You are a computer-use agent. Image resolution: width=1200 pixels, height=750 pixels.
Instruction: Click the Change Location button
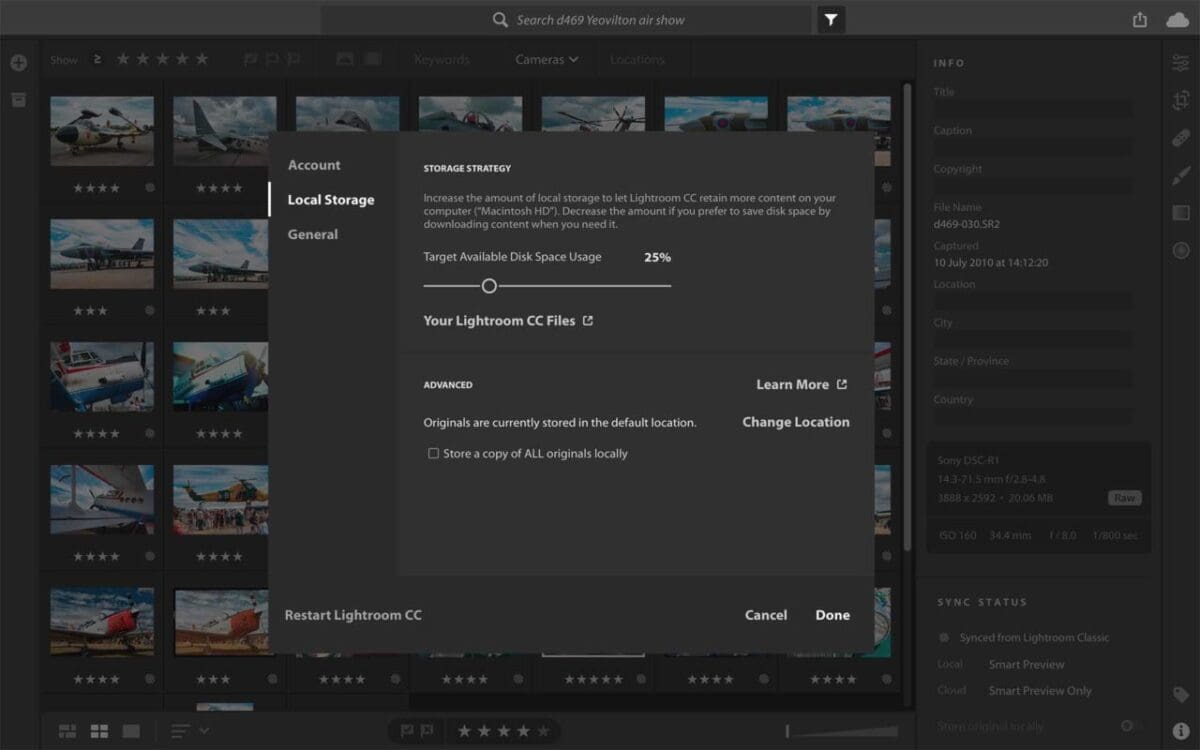tap(796, 422)
